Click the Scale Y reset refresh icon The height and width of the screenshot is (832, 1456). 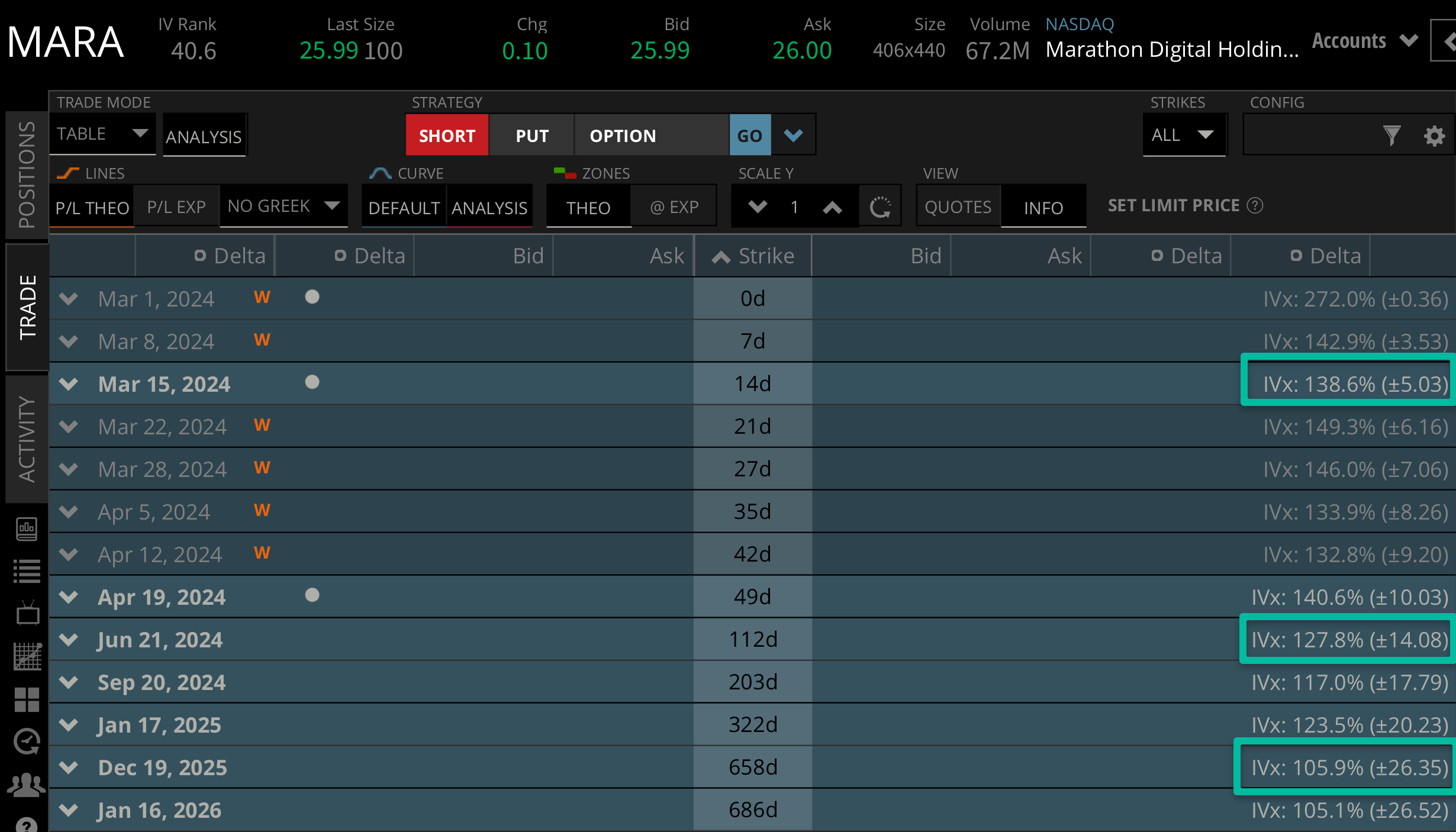(880, 207)
